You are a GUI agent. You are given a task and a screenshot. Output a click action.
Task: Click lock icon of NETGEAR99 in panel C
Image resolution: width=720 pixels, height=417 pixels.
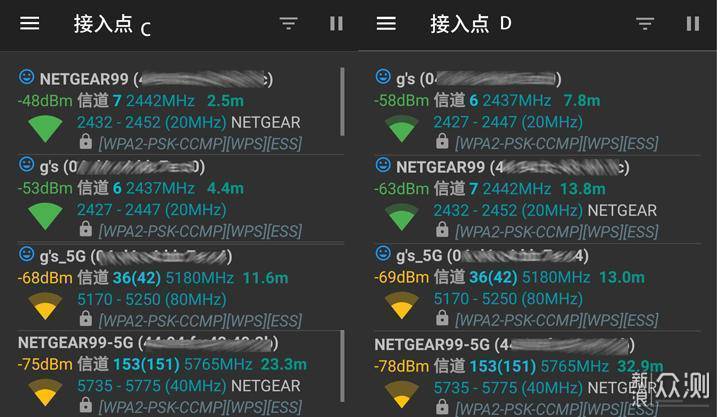(x=85, y=141)
